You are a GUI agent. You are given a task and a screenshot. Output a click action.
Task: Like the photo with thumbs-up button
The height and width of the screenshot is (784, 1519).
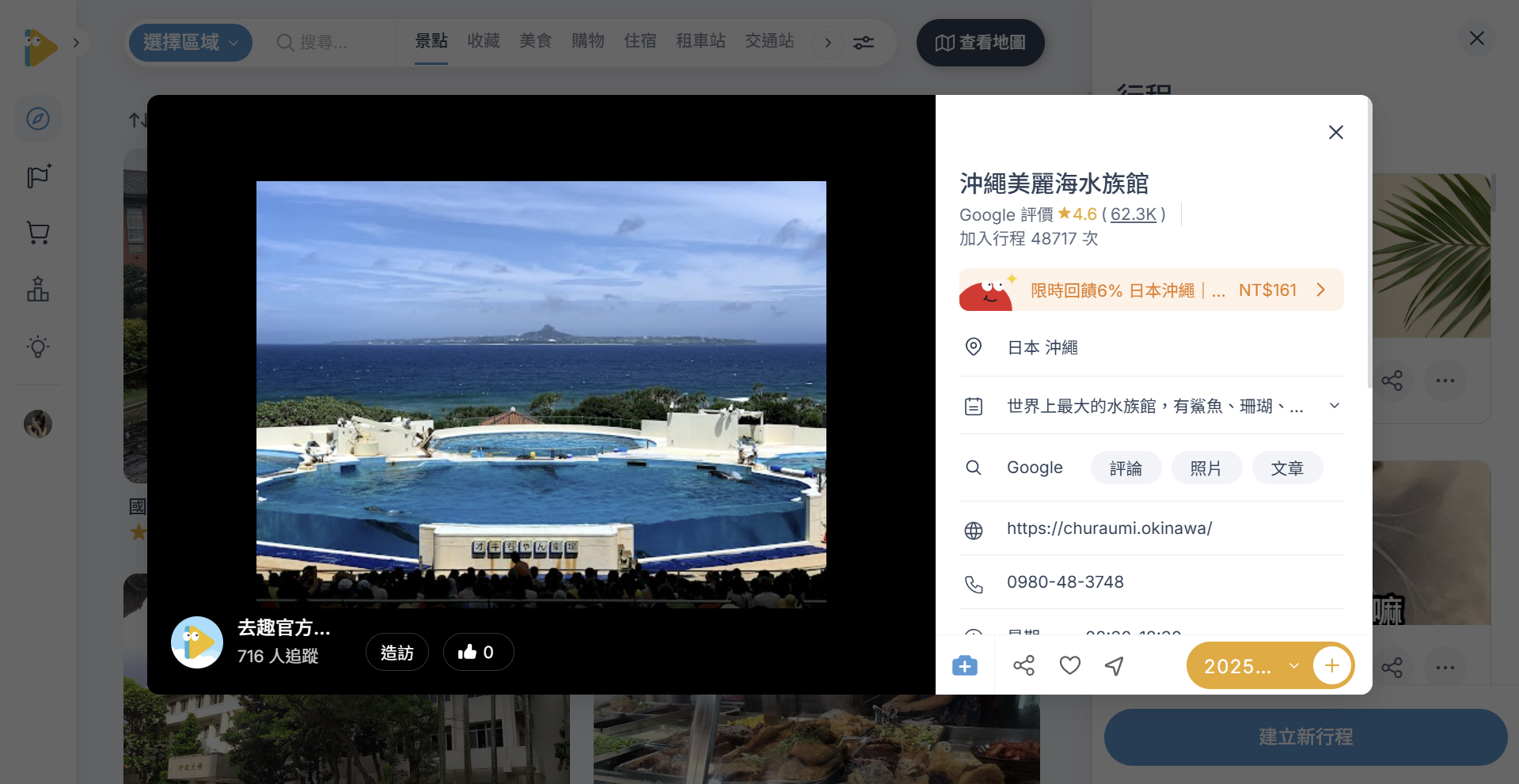point(478,653)
